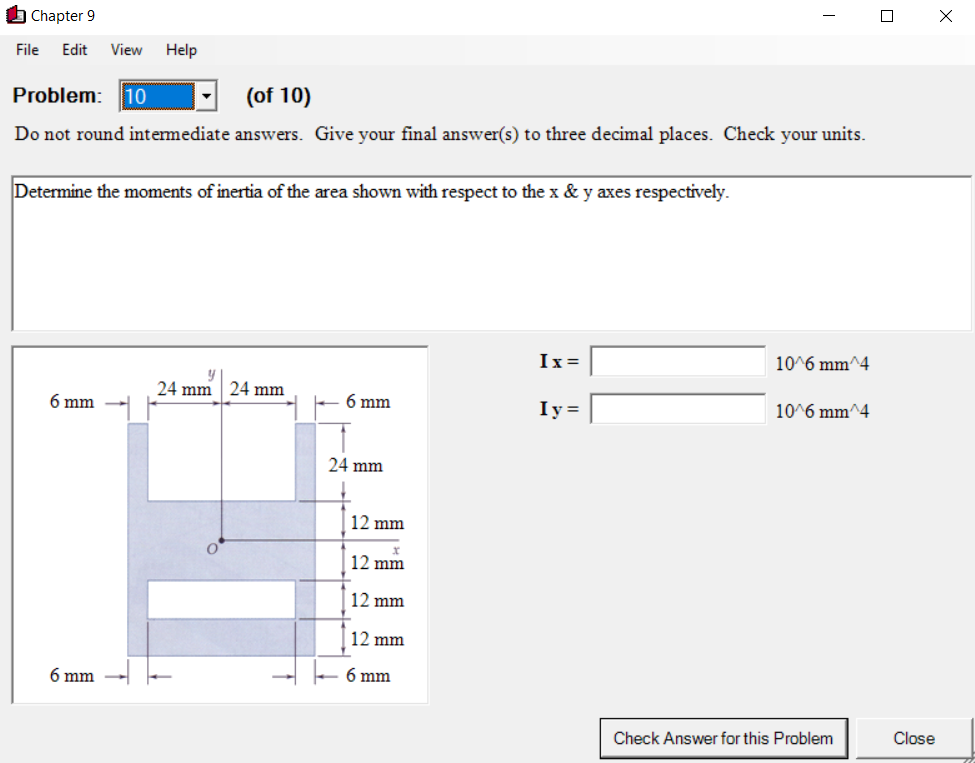This screenshot has width=975, height=763.
Task: Click inside the Iy answer field
Action: (x=678, y=408)
